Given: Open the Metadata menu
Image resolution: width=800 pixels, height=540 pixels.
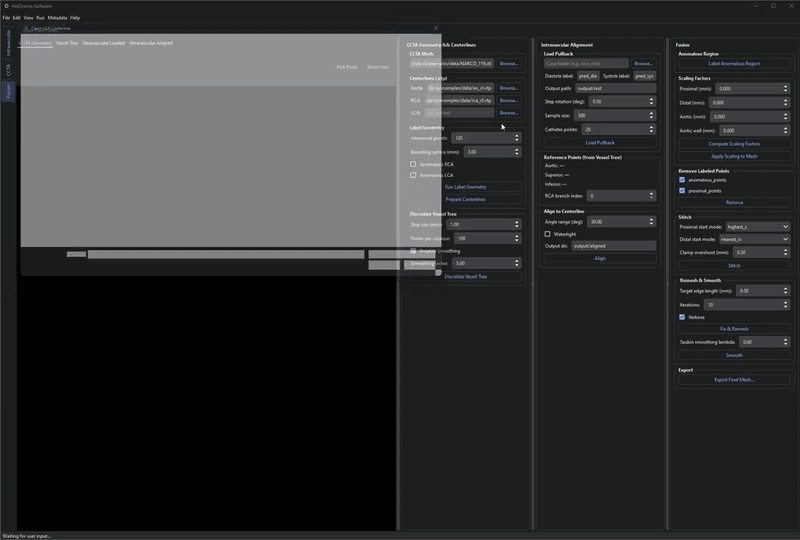Looking at the screenshot, I should pyautogui.click(x=57, y=17).
